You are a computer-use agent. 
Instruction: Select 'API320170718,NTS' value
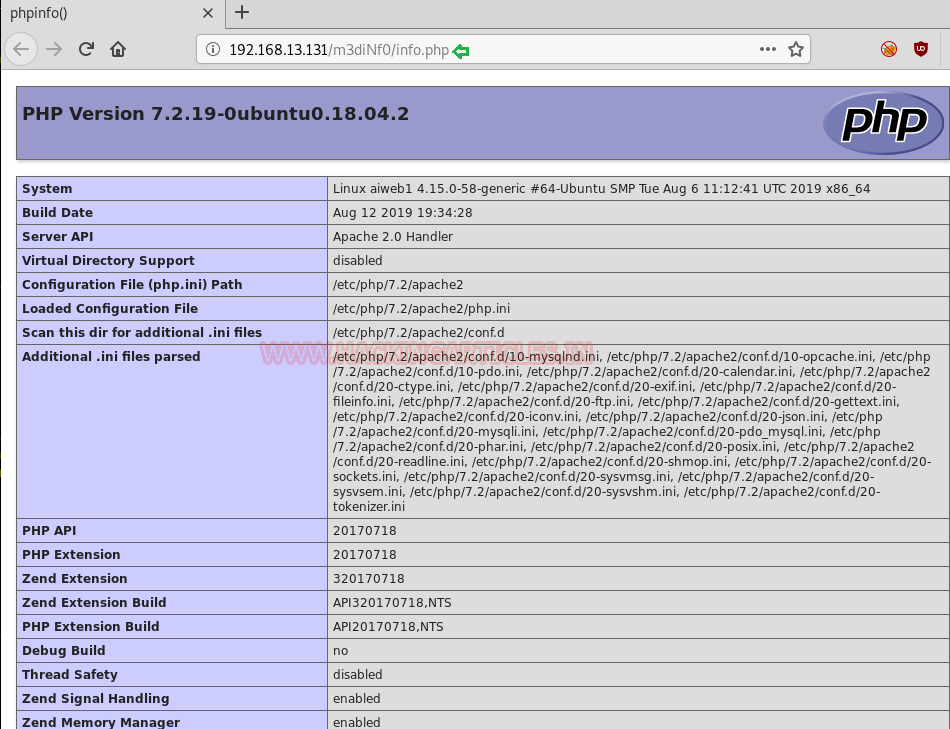click(392, 602)
